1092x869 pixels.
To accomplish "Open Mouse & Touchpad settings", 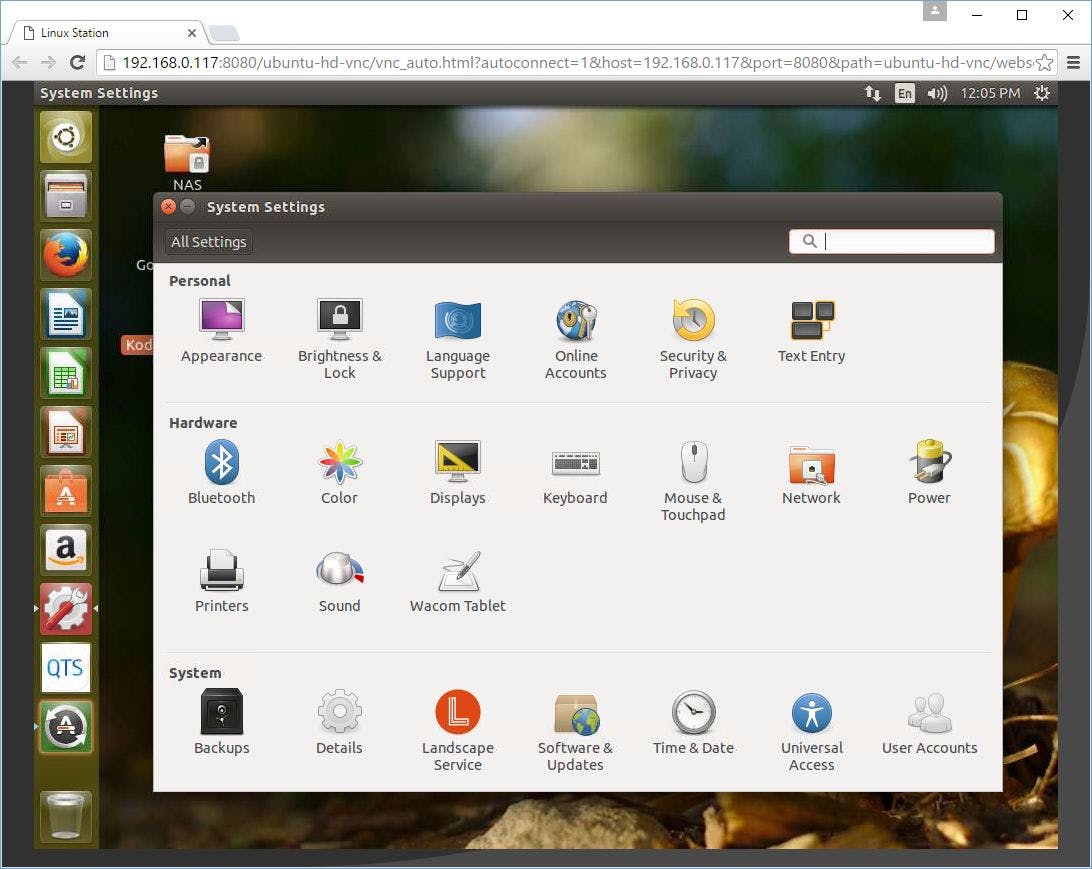I will click(693, 482).
